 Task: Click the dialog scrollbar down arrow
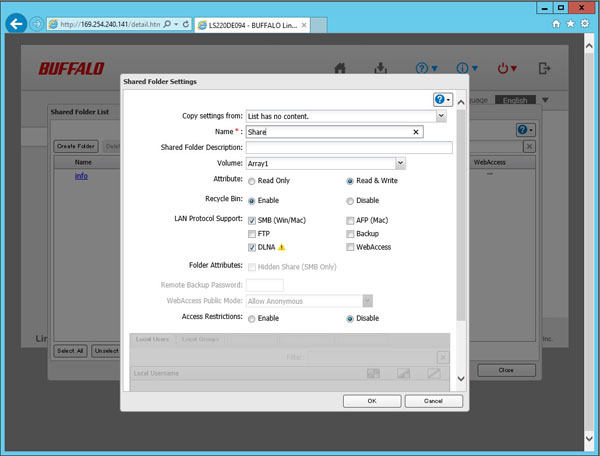point(461,379)
